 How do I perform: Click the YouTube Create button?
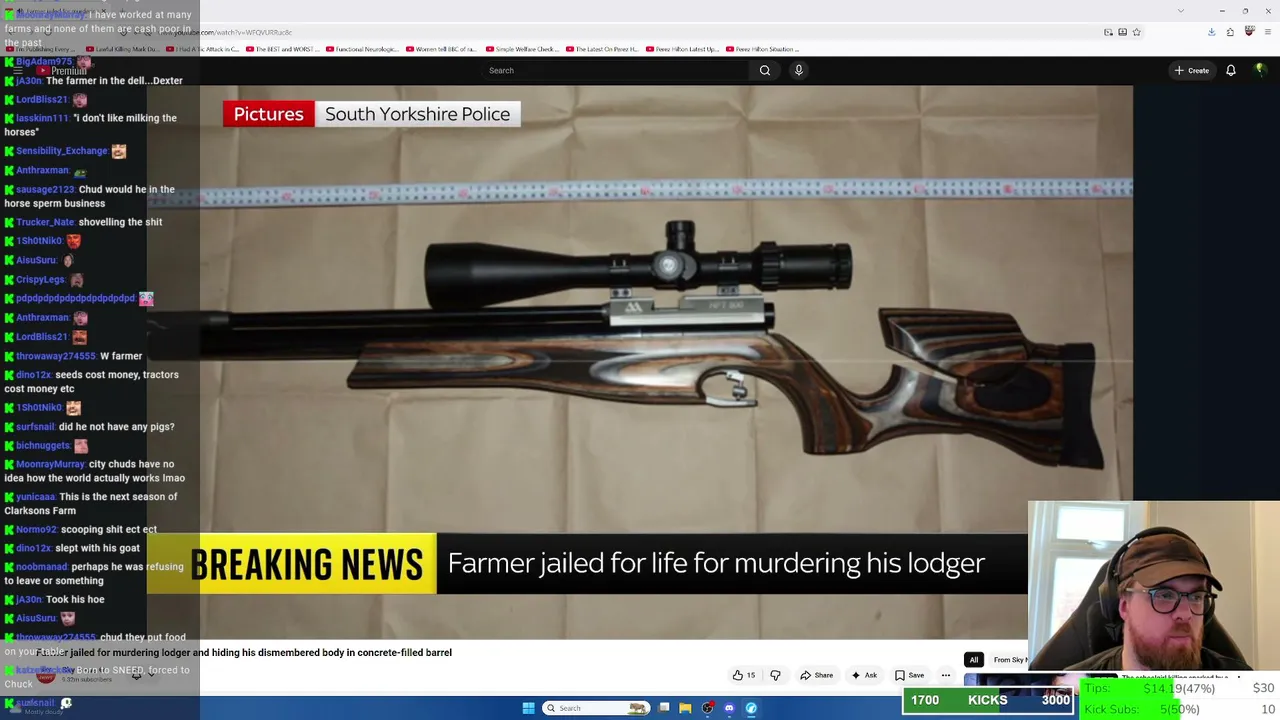click(1192, 70)
